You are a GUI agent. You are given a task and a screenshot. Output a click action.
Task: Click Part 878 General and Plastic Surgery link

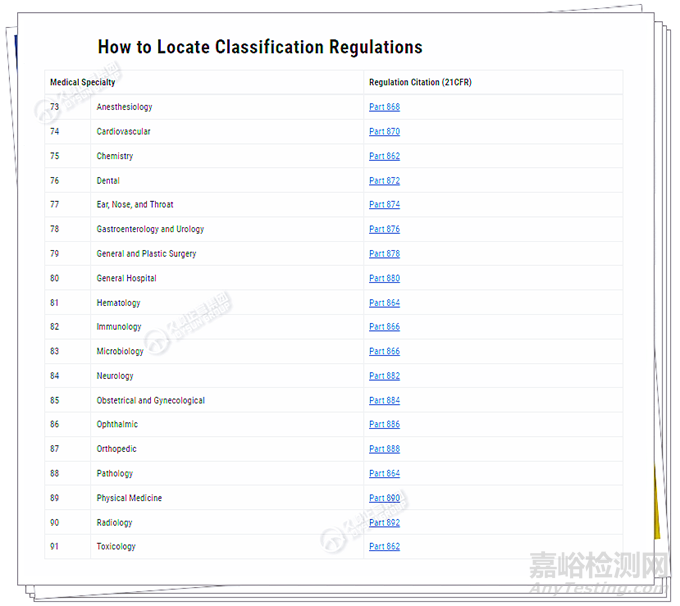click(384, 254)
